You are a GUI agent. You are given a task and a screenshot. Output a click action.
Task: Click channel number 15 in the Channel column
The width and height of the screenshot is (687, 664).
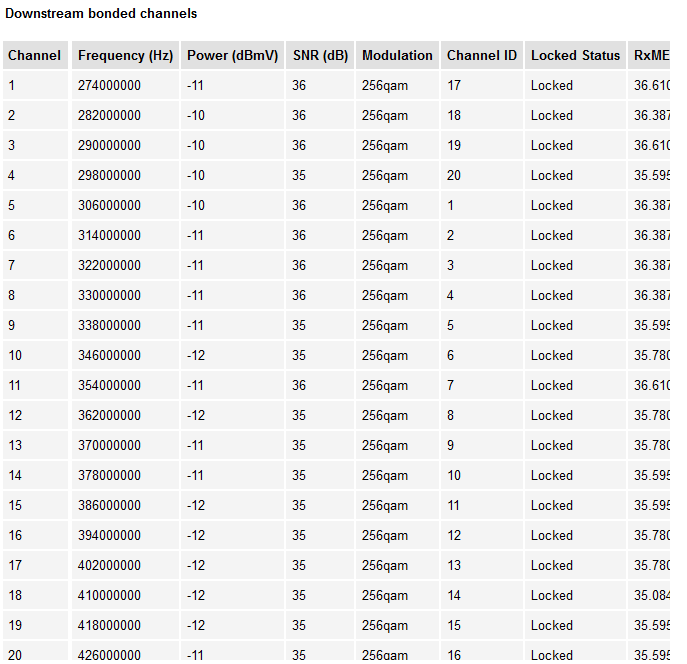(x=15, y=506)
